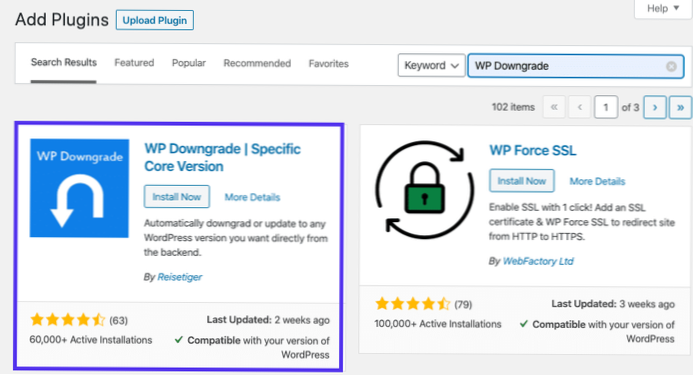Click the Add Plugins page heading
Screen dimensions: 693x375
62,20
